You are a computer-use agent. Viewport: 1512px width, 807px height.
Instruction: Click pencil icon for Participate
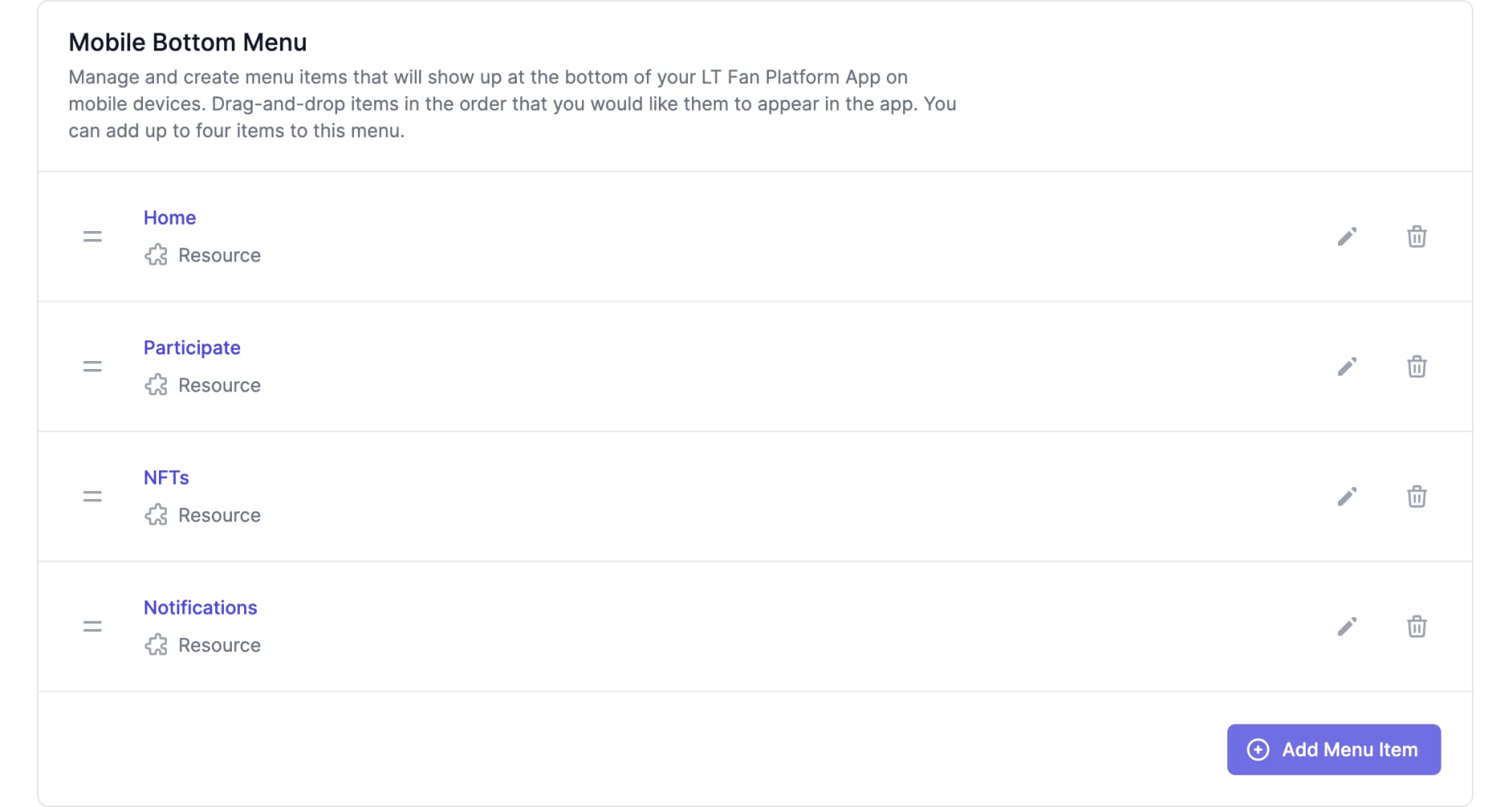click(1347, 367)
